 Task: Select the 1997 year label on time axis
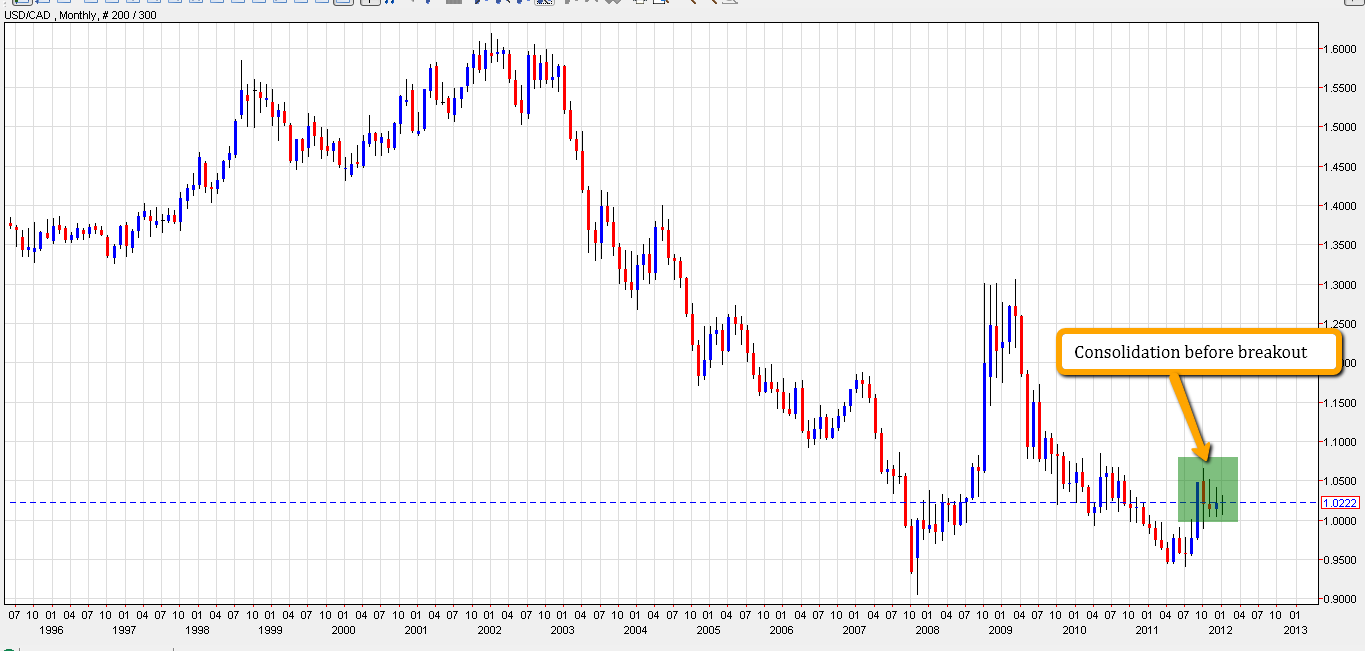pyautogui.click(x=123, y=631)
